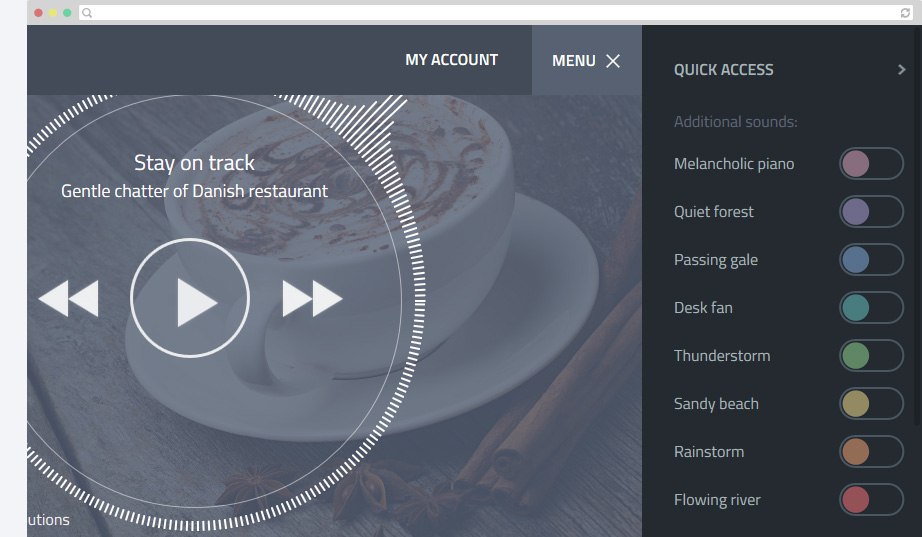The width and height of the screenshot is (922, 537).
Task: Toggle the Quiet forest sound on
Action: click(871, 212)
